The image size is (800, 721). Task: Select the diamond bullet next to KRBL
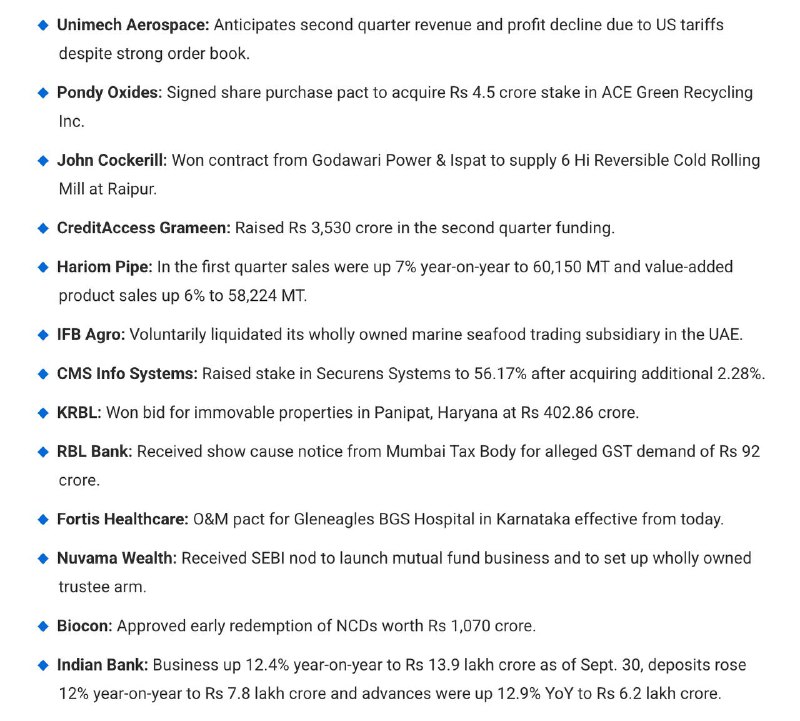[x=43, y=412]
